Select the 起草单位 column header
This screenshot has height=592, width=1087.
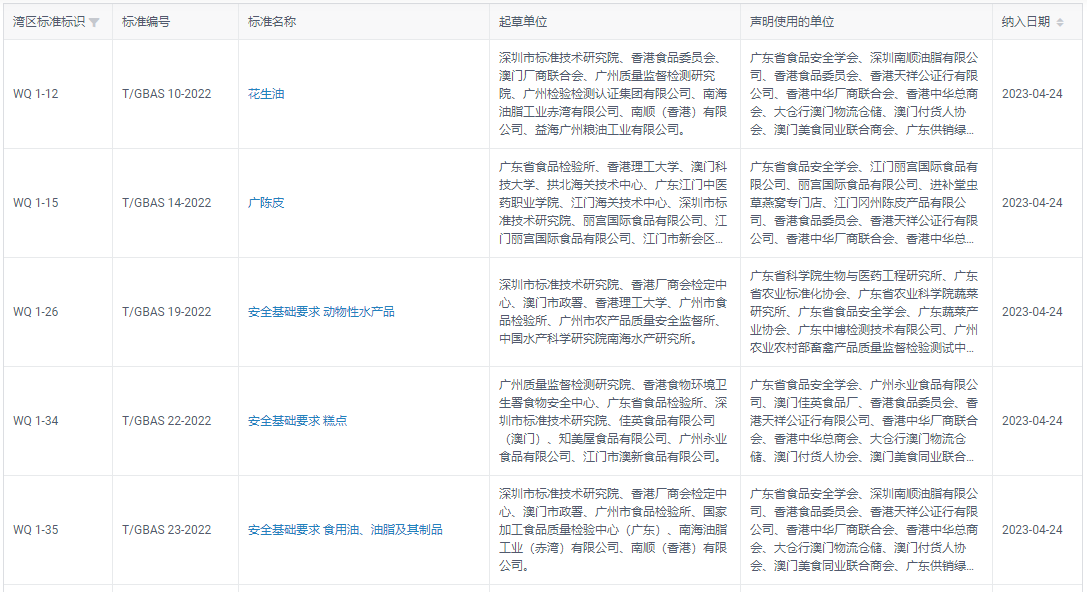coord(523,21)
